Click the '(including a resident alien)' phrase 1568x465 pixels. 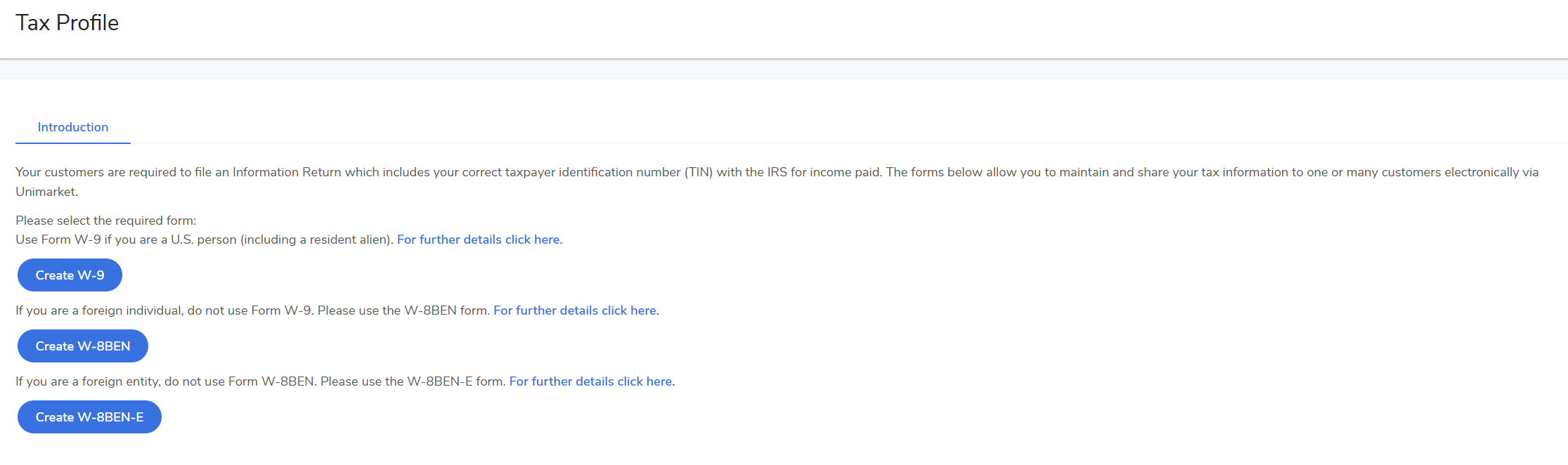[316, 240]
